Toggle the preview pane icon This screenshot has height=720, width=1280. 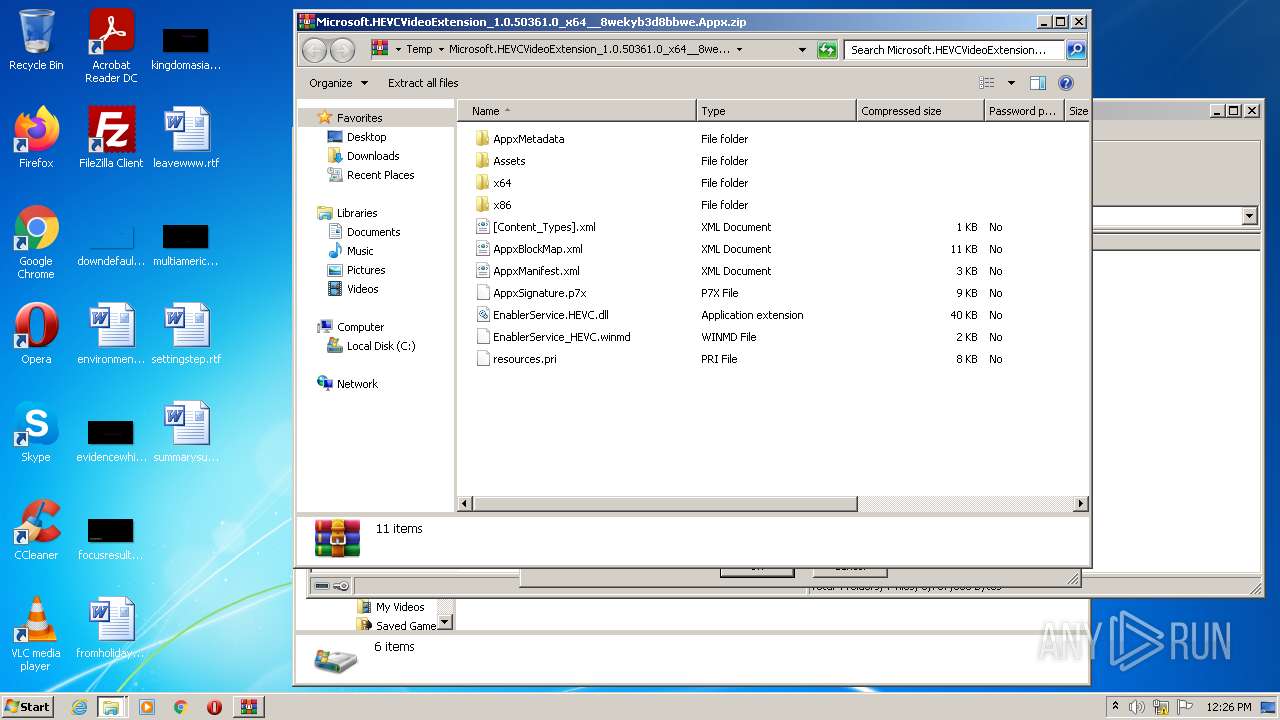(1038, 83)
